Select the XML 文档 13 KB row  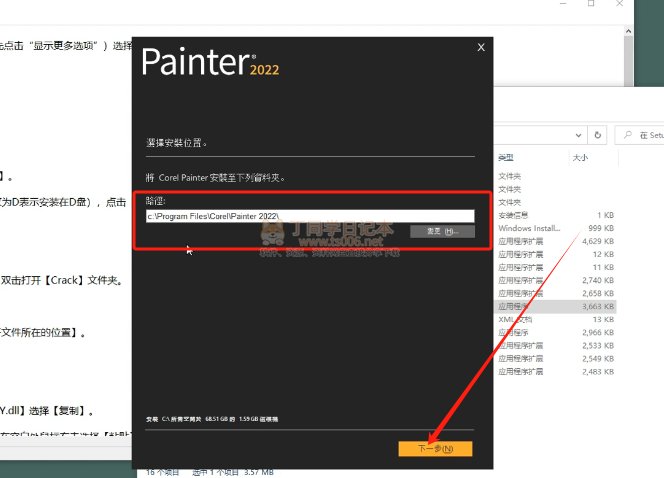point(556,319)
